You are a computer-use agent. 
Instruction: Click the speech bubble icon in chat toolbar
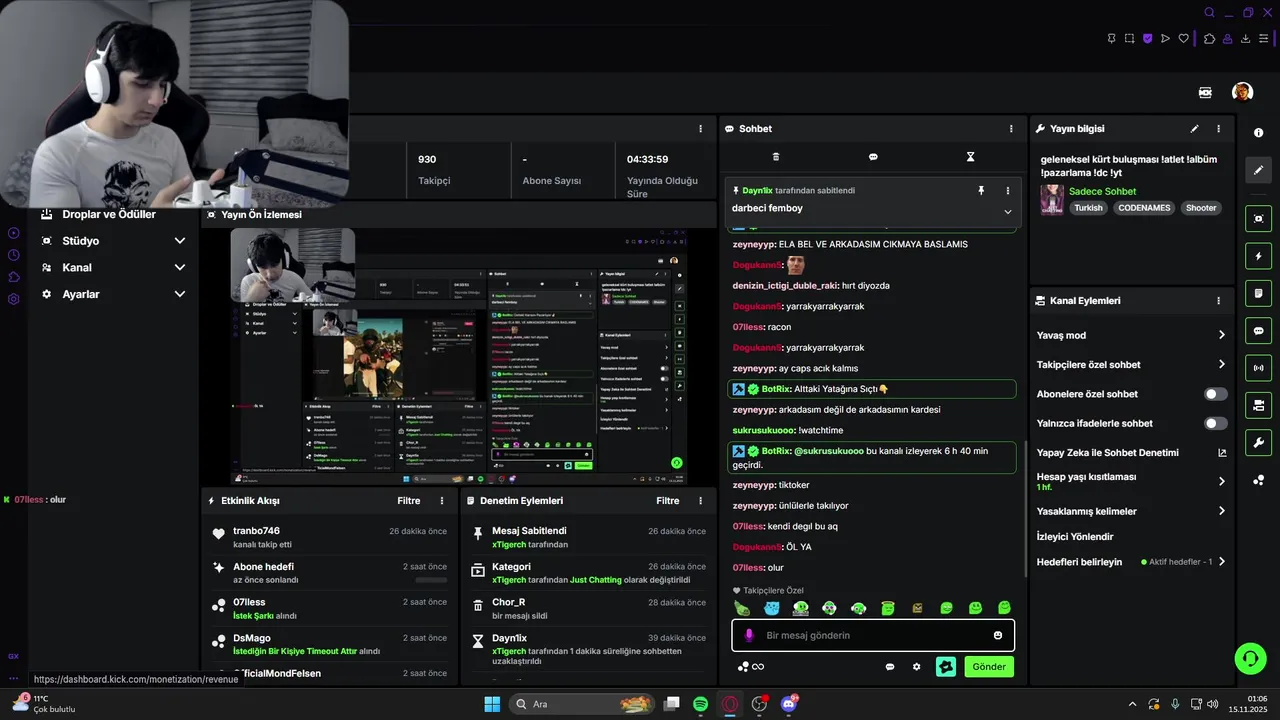click(x=873, y=157)
